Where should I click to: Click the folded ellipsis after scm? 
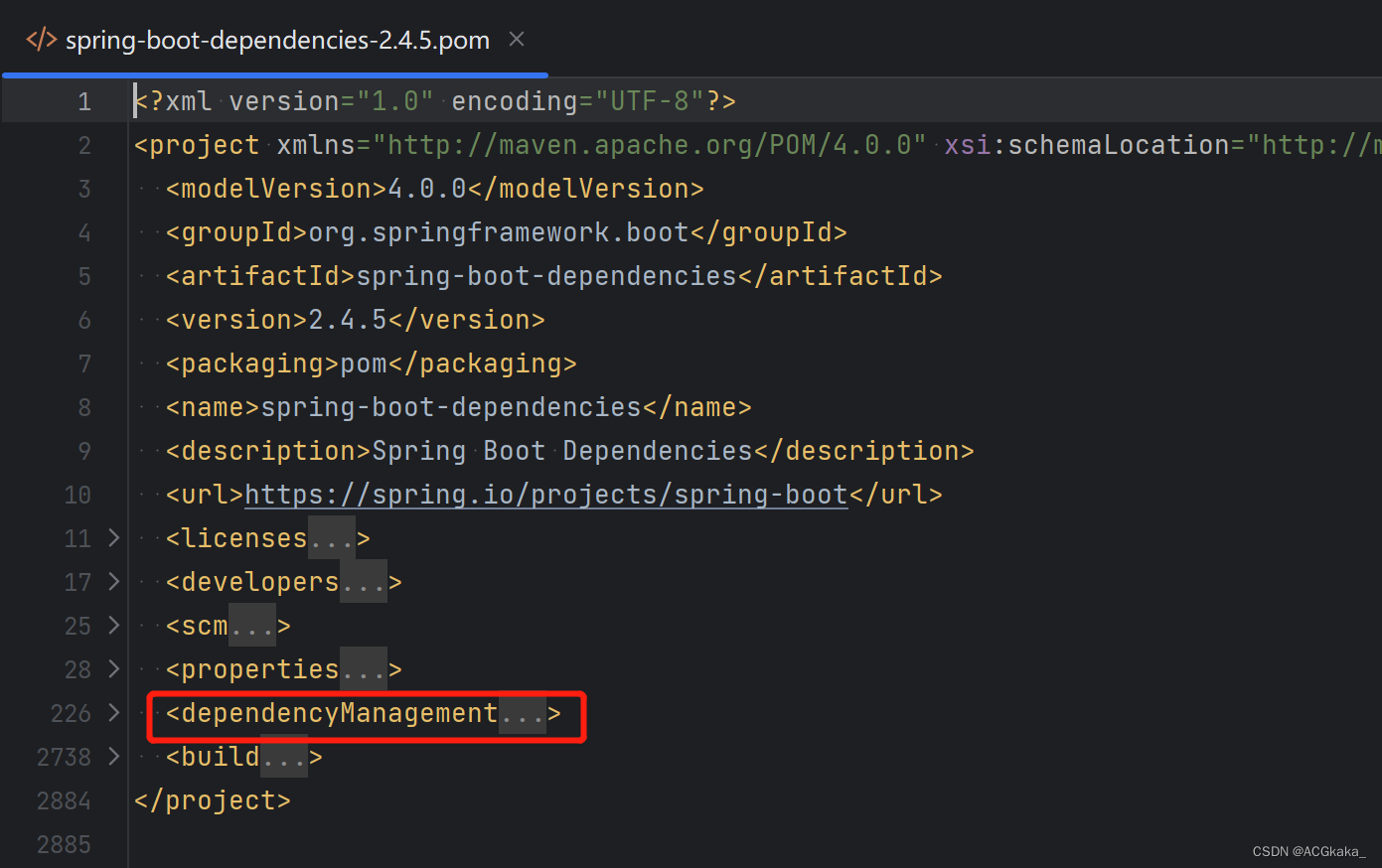[252, 626]
